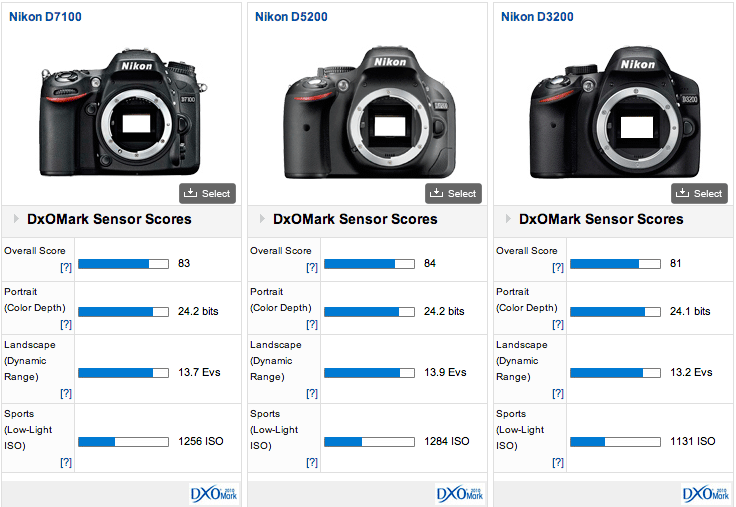Screen dimensions: 736x507
Task: Open the Nikon D3200 title link
Action: pos(537,17)
